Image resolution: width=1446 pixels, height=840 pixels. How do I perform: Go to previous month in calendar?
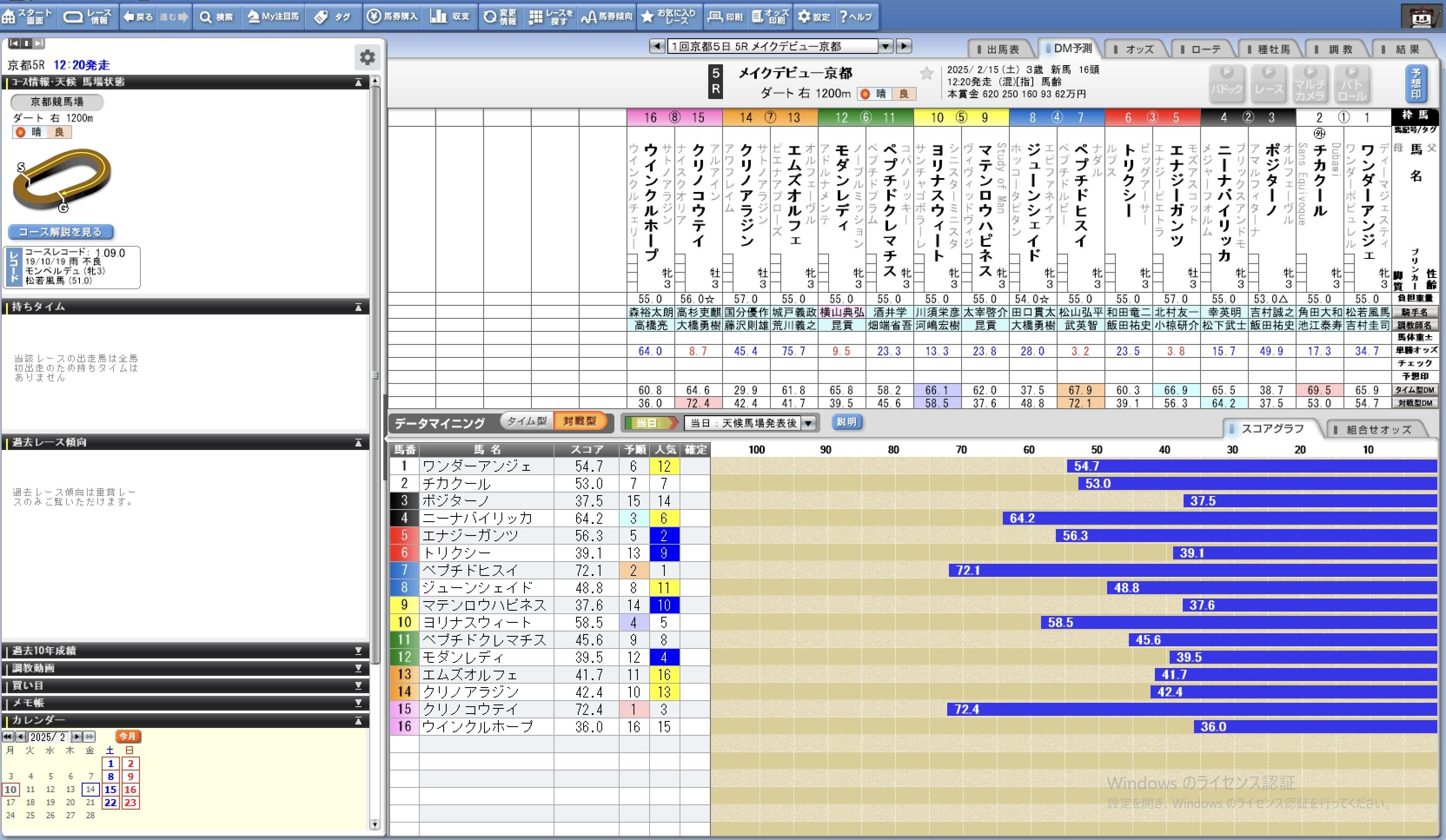[x=21, y=737]
